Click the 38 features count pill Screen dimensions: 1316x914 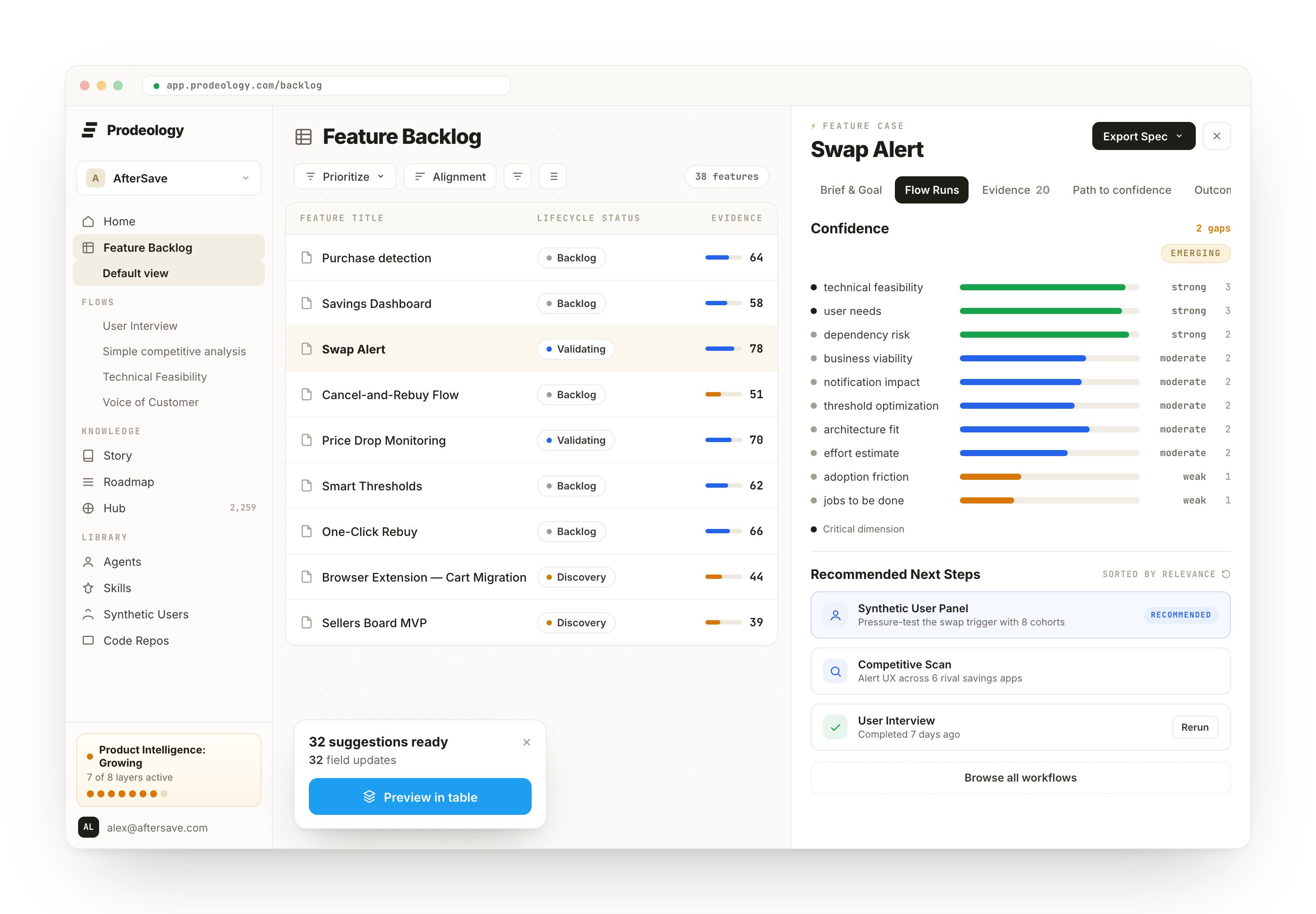pos(727,177)
